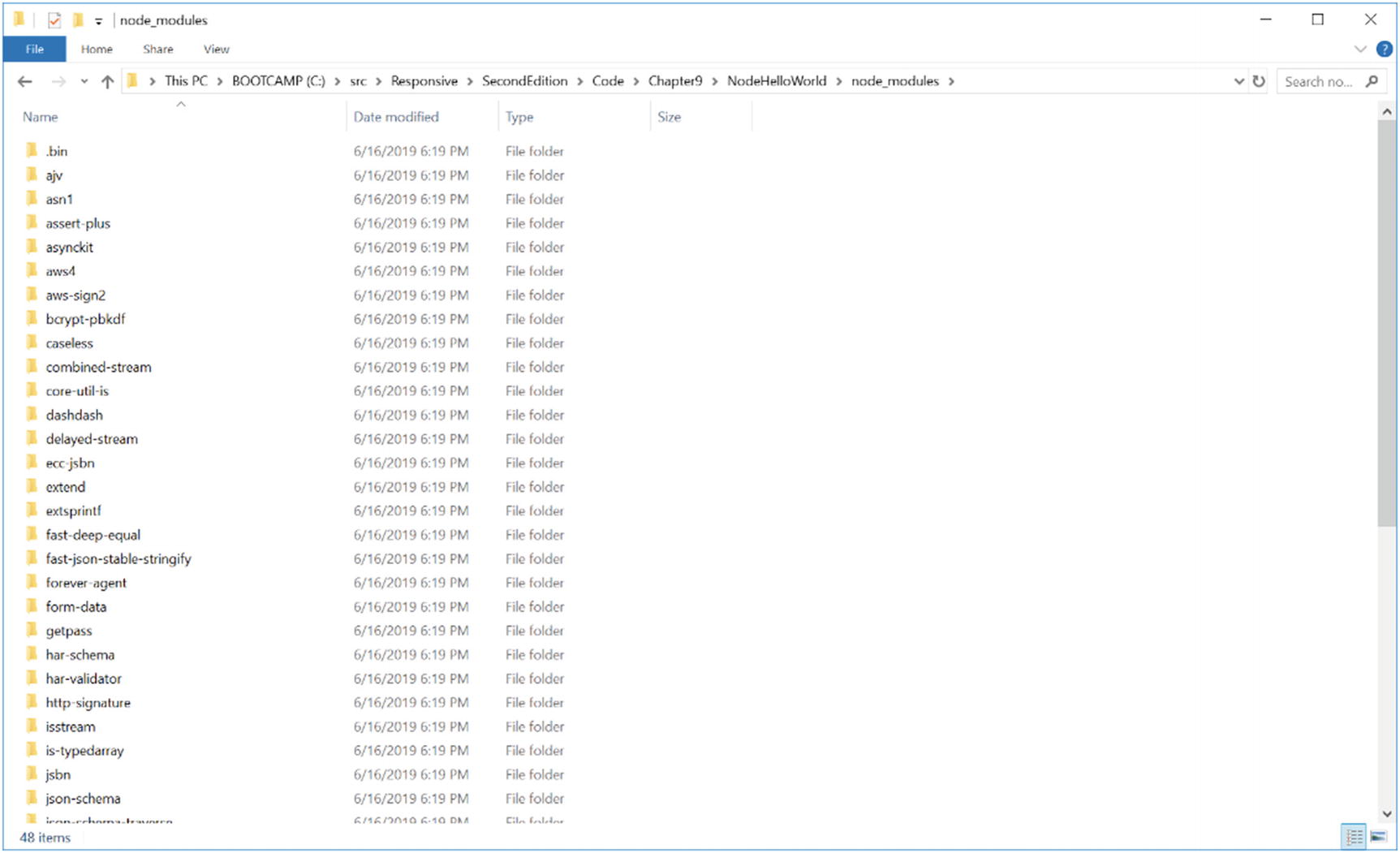The image size is (1400, 853).
Task: Select the is-typedarray folder name
Action: pos(84,751)
